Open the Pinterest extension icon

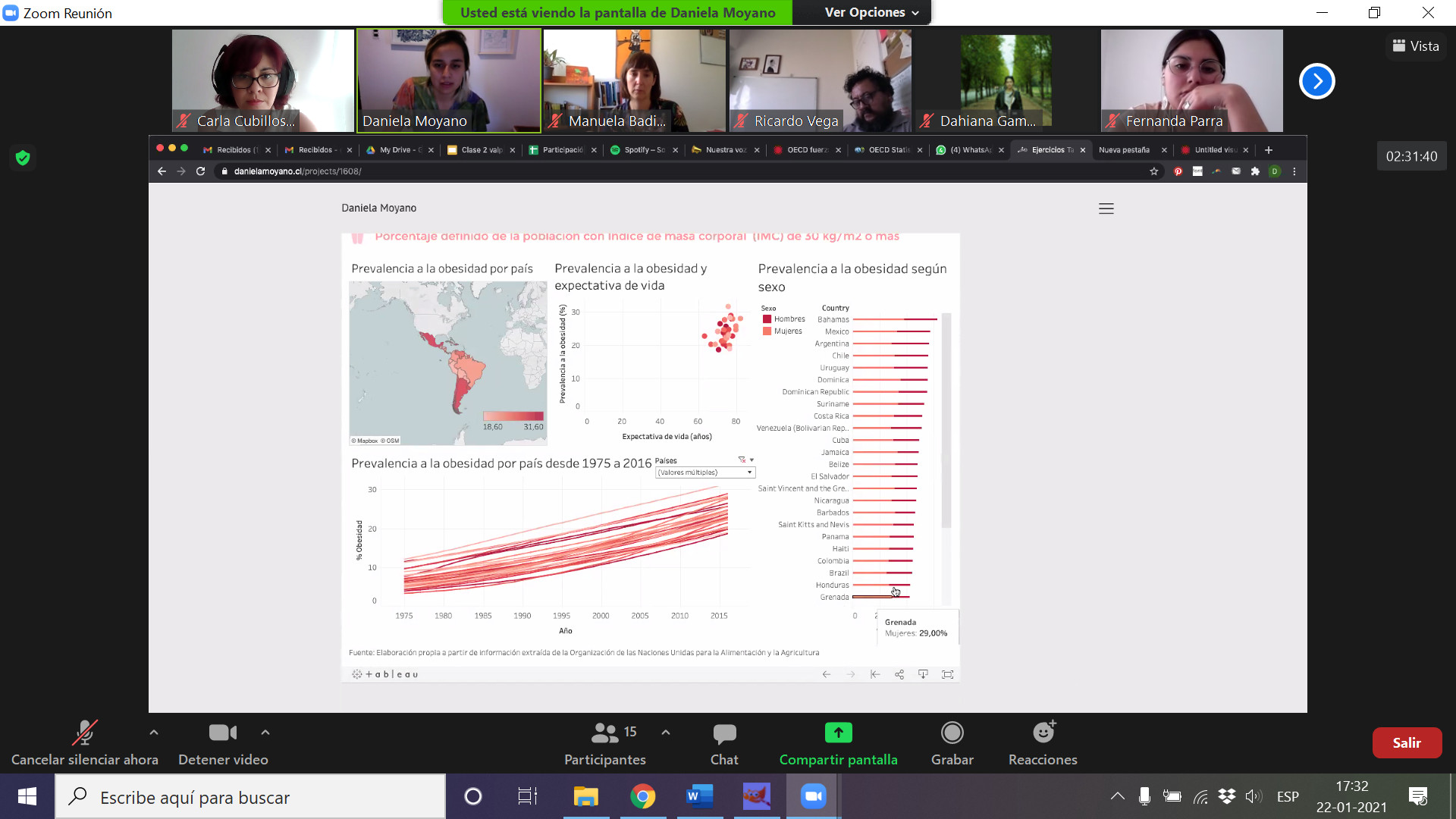coord(1178,171)
